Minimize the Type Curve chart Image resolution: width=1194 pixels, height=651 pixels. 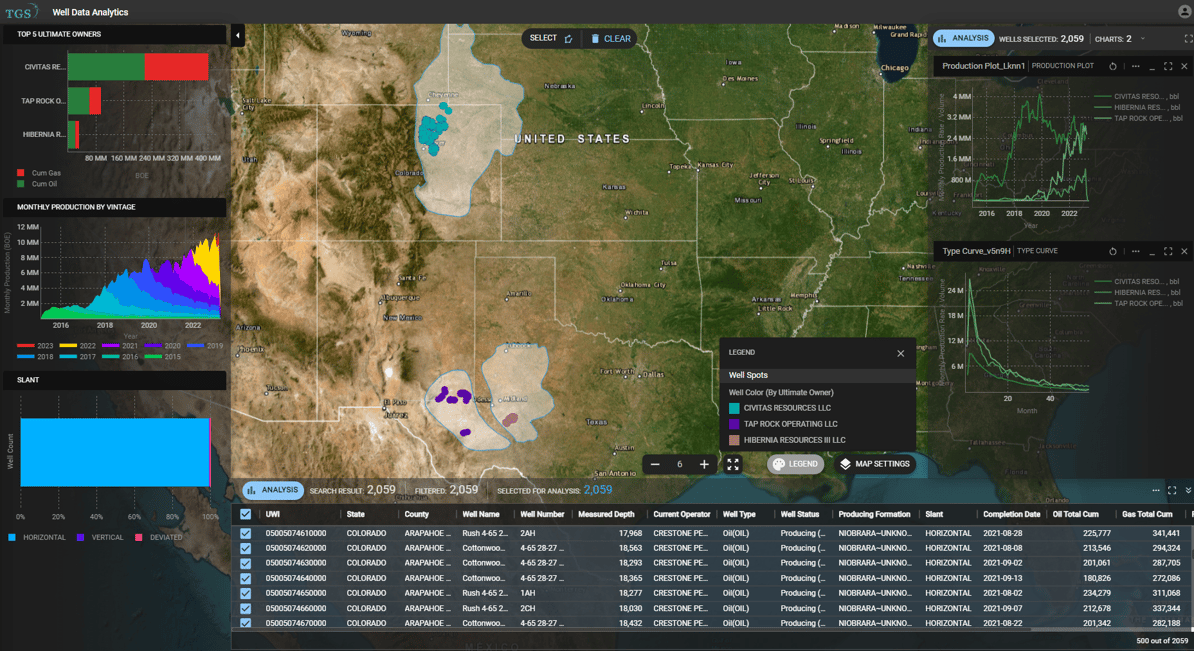[1152, 252]
